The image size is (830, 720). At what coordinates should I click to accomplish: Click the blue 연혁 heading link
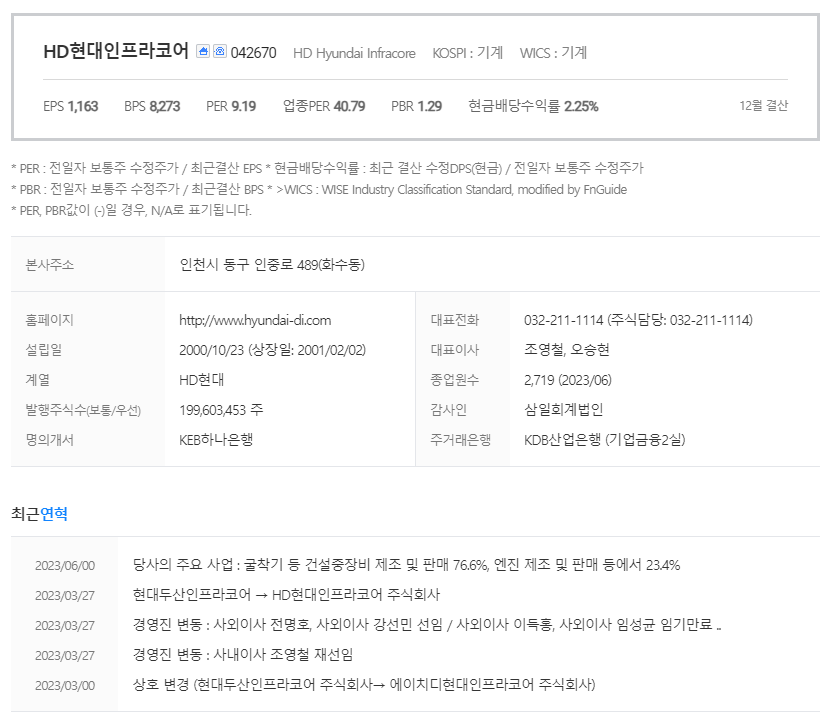(x=54, y=514)
